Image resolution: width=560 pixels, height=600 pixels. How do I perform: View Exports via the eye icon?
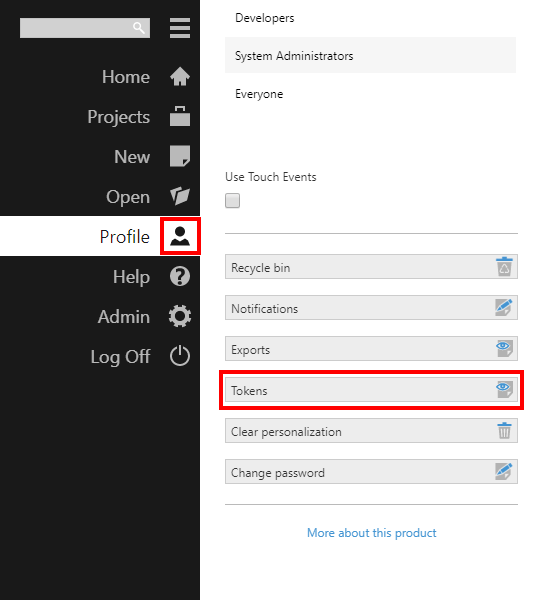coord(504,348)
